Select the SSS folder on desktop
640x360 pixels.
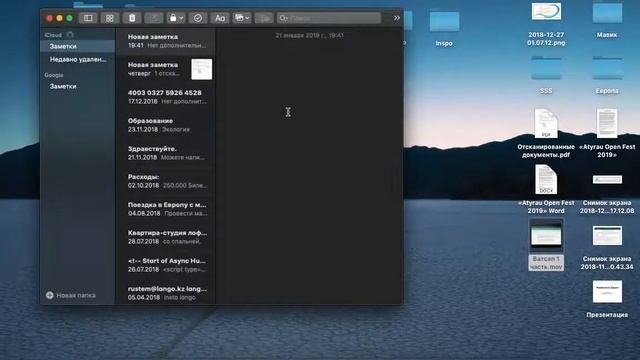546,76
